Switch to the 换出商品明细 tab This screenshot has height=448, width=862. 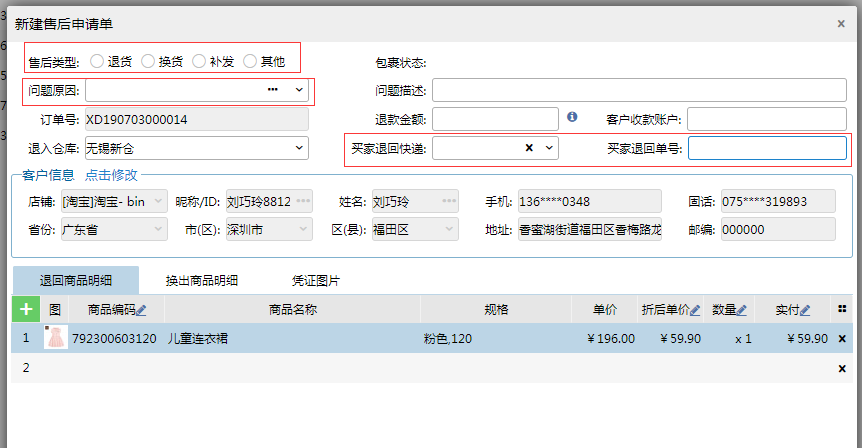[201, 281]
